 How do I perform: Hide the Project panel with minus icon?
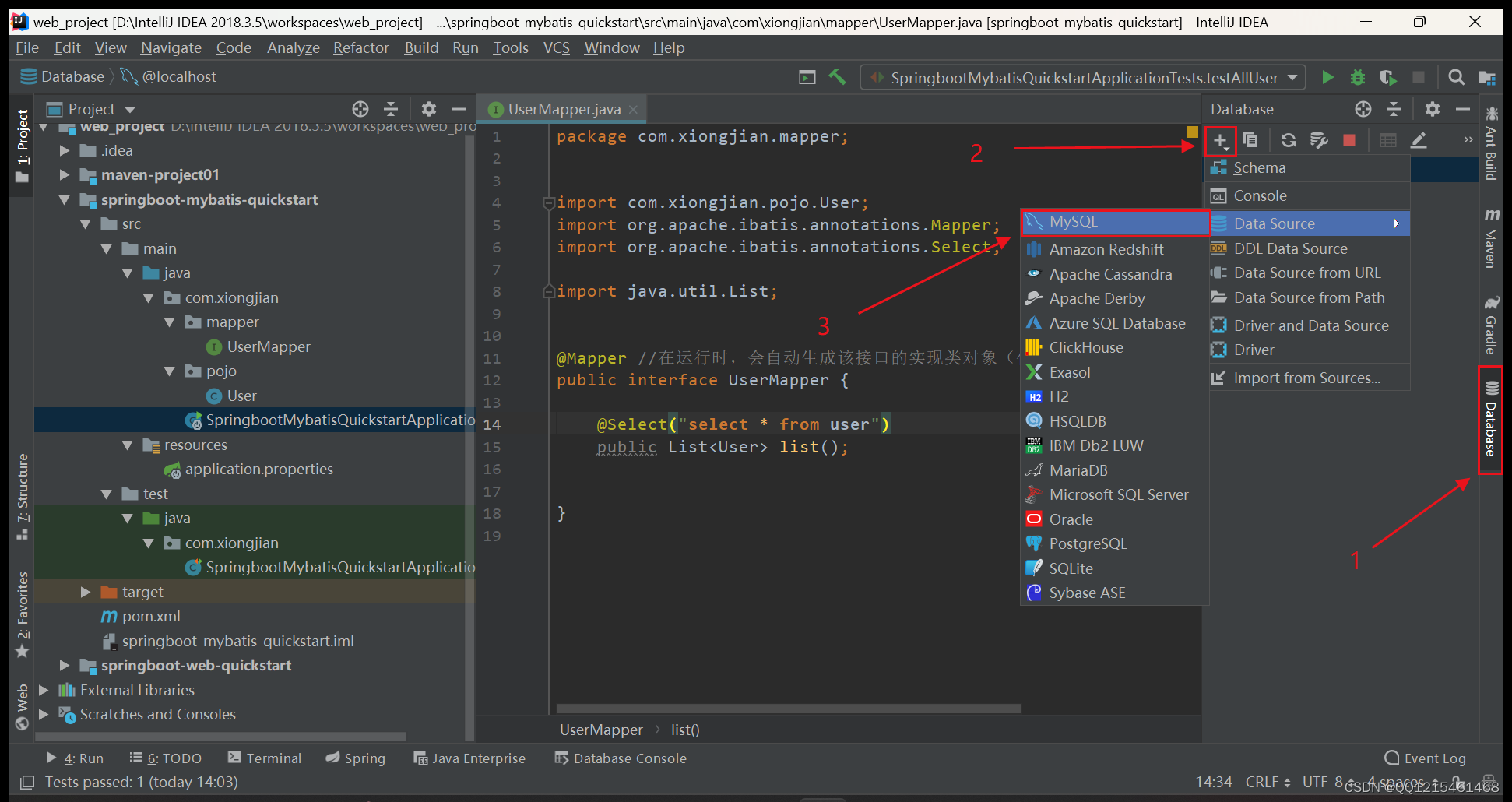459,109
